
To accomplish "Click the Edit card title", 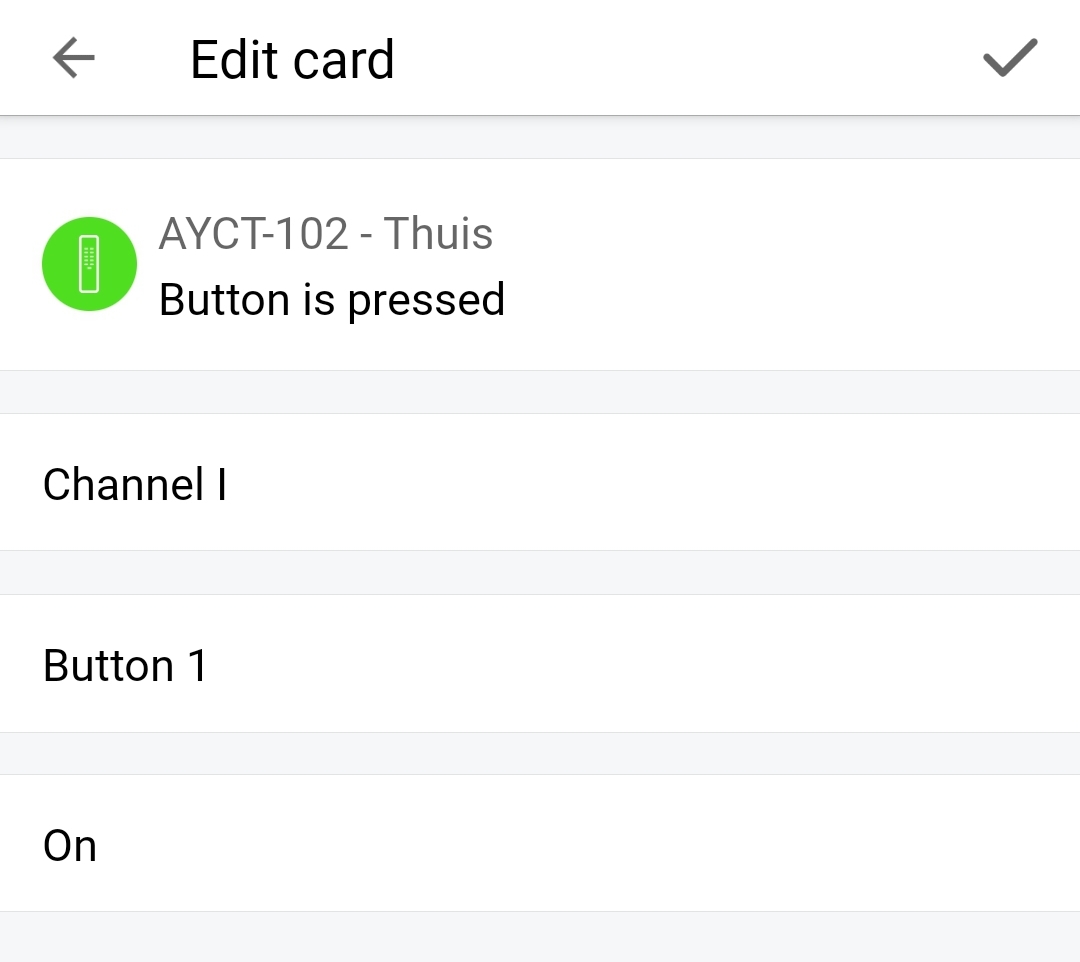I will [292, 60].
